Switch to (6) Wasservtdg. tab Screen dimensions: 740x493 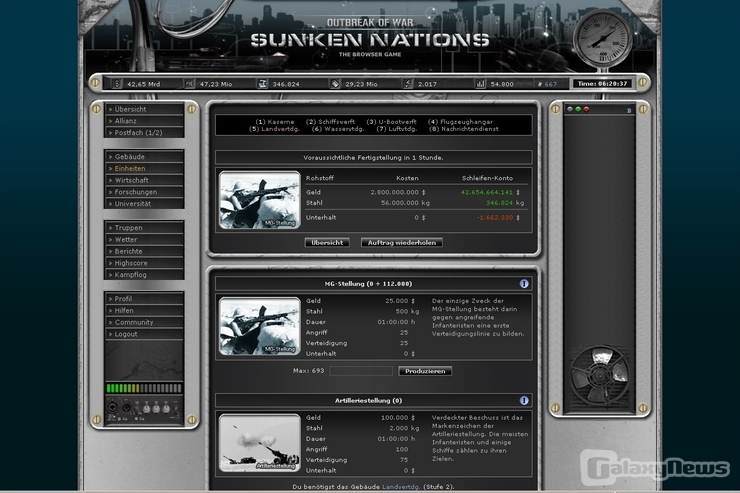coord(338,129)
